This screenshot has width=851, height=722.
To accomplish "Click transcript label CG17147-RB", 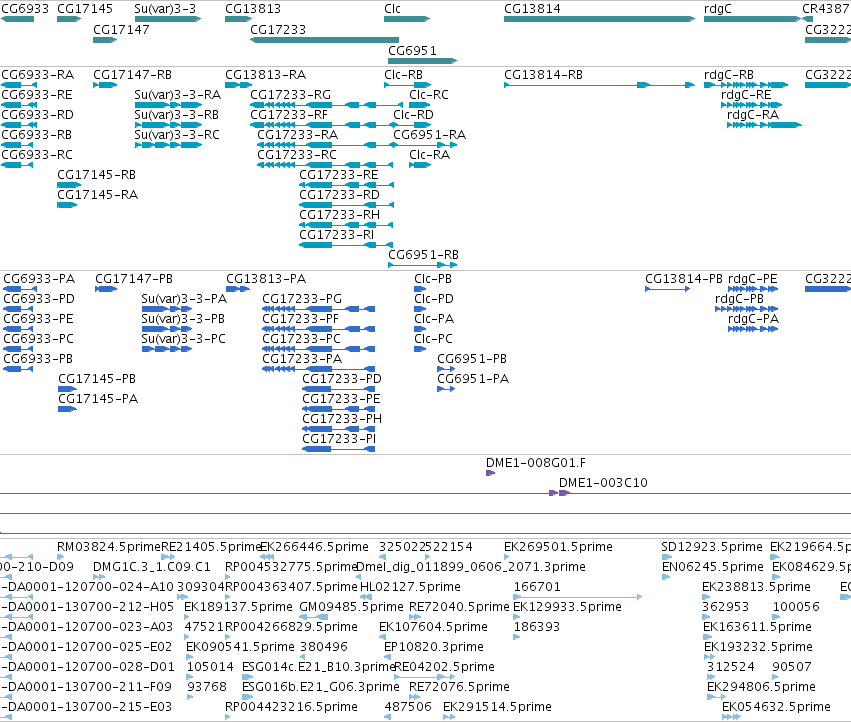I will click(132, 74).
